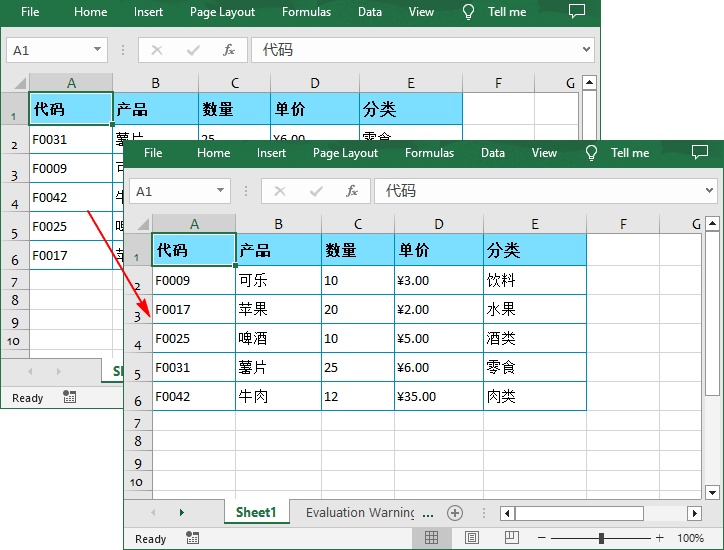Switch to Page Break Preview in status bar
The width and height of the screenshot is (724, 550).
(512, 538)
